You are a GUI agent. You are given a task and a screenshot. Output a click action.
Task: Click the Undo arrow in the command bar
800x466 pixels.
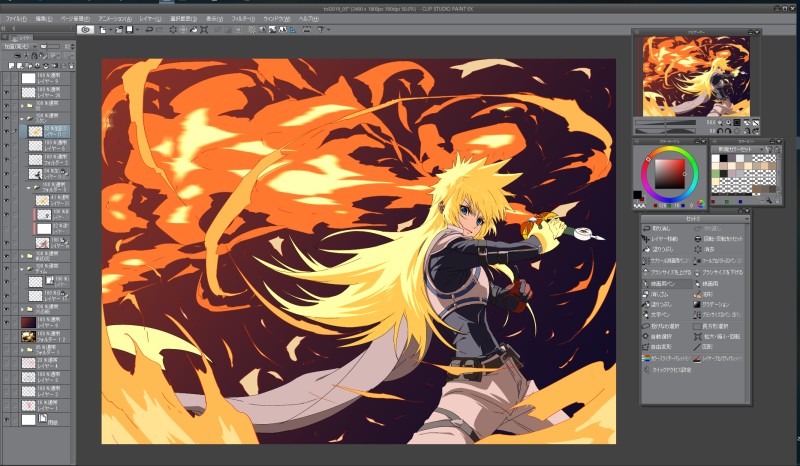149,30
